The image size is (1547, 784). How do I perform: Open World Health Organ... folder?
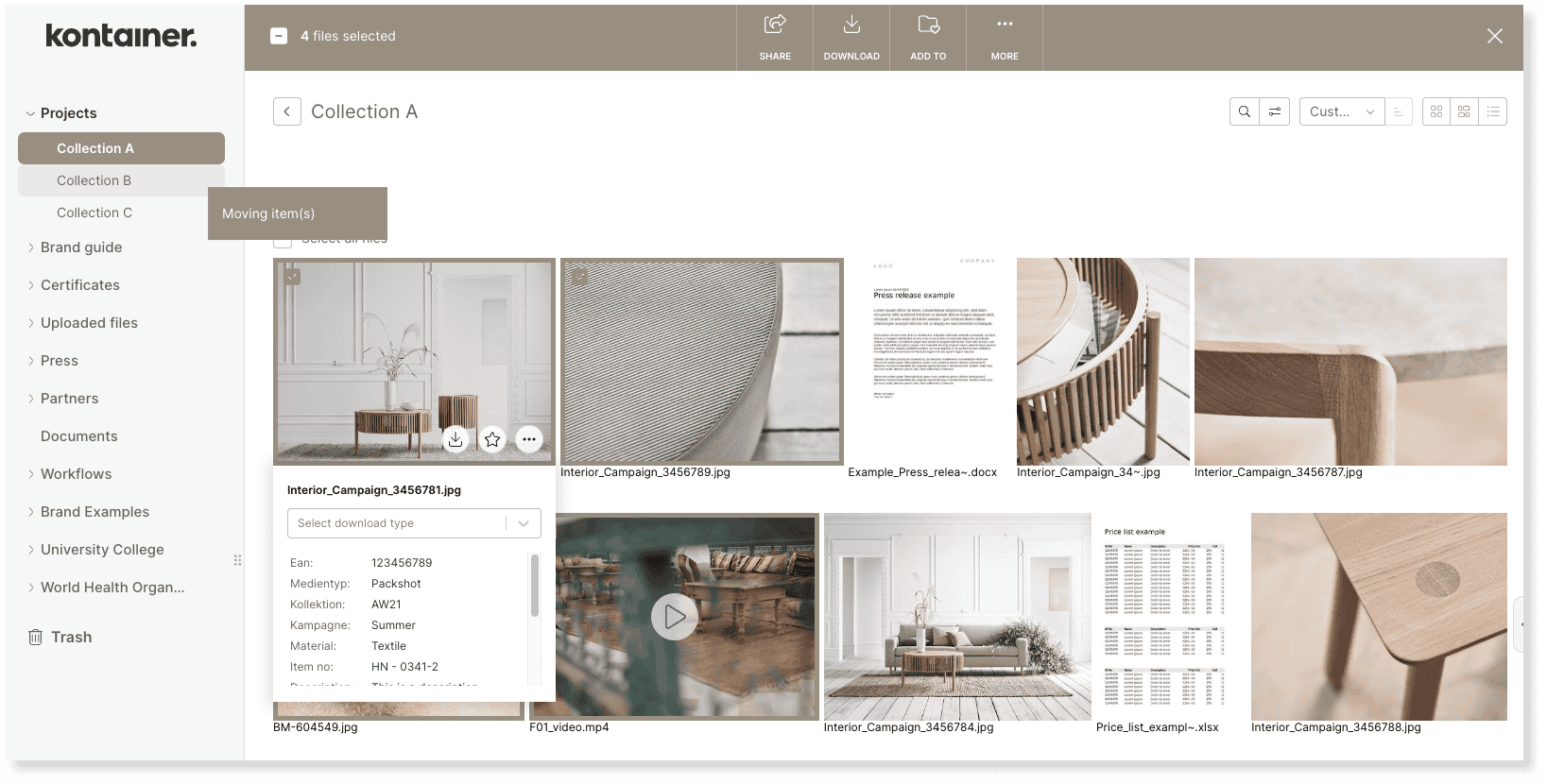[x=112, y=588]
